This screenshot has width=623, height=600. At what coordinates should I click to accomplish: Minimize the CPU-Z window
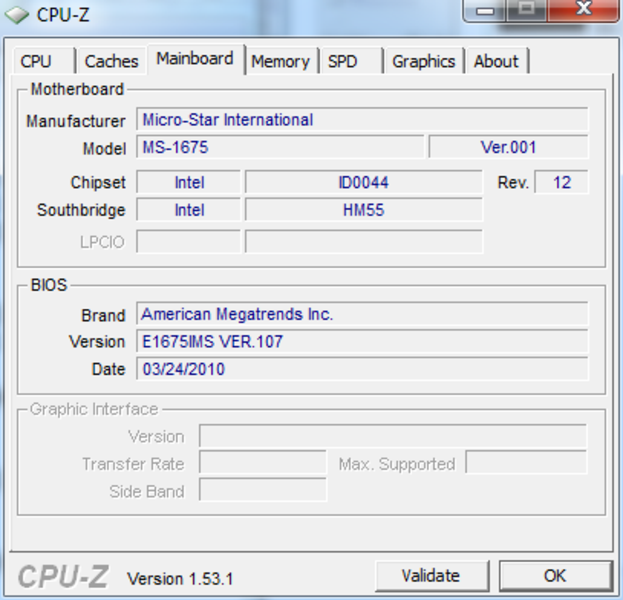485,10
